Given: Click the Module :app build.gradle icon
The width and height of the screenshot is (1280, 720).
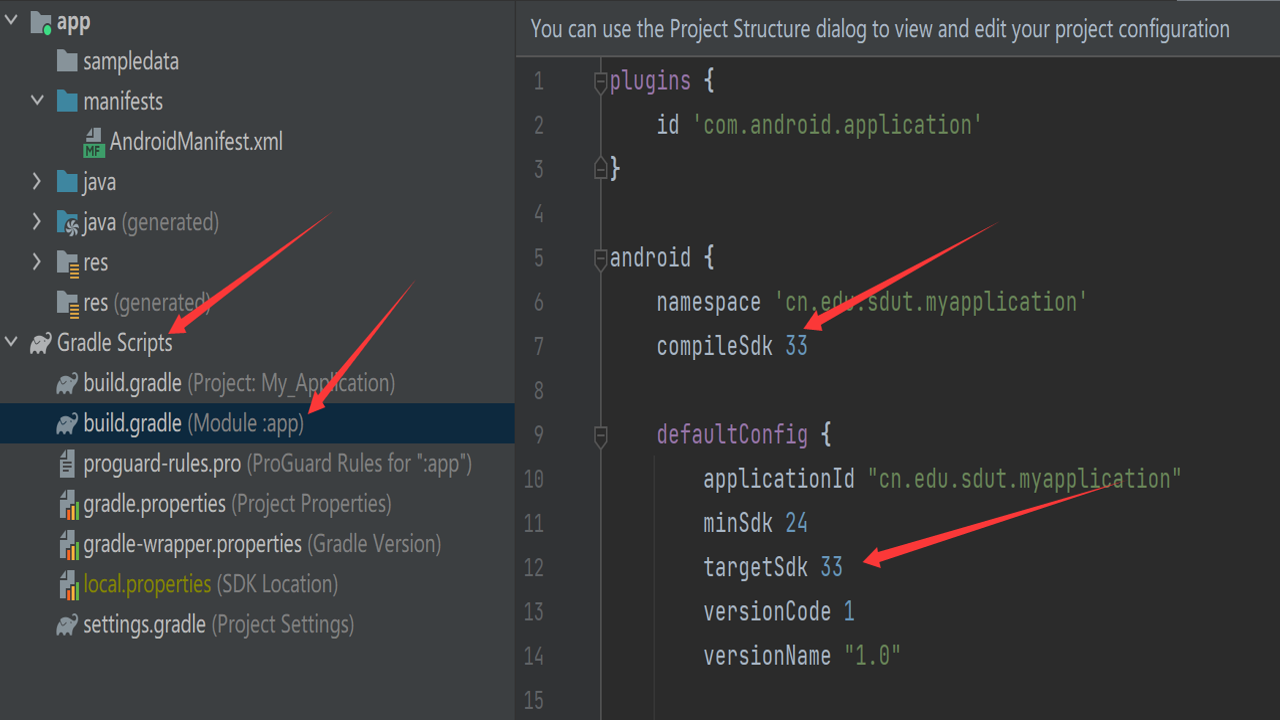Looking at the screenshot, I should point(67,424).
